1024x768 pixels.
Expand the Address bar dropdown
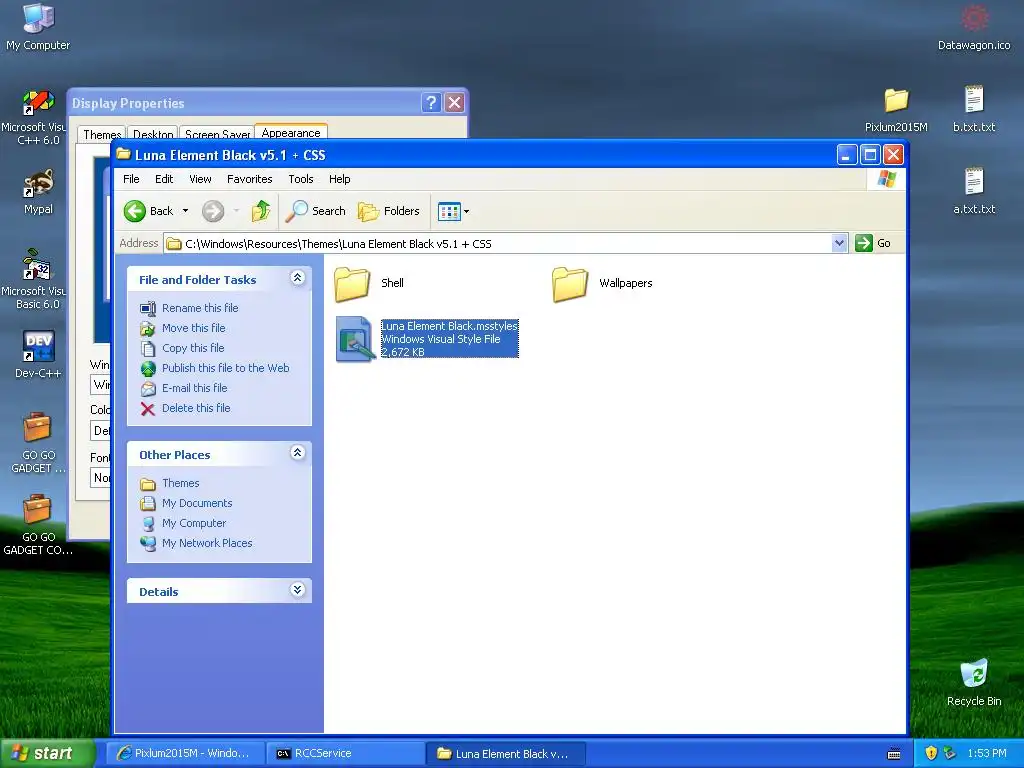point(839,244)
